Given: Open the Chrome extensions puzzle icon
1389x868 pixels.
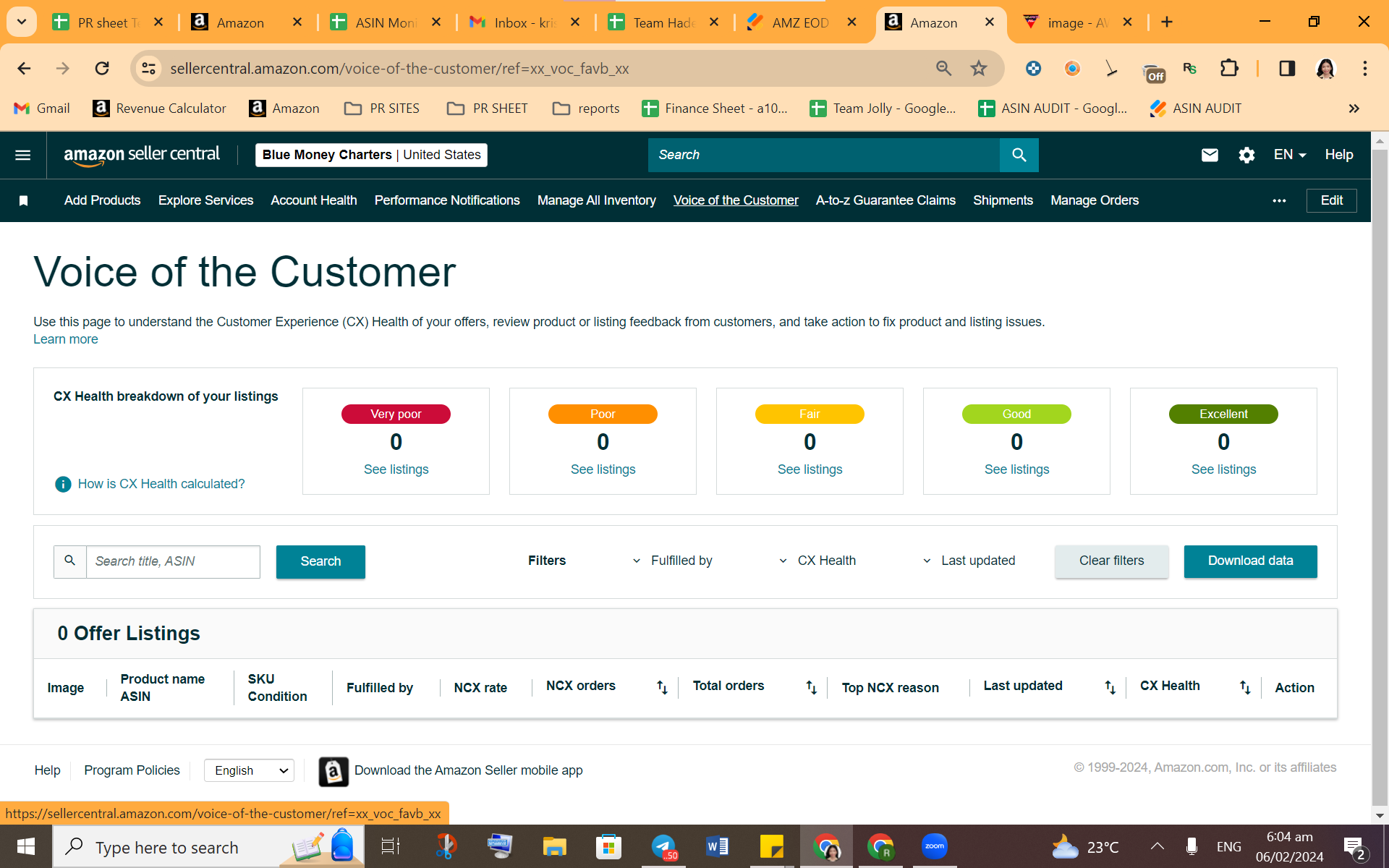Looking at the screenshot, I should [1229, 68].
